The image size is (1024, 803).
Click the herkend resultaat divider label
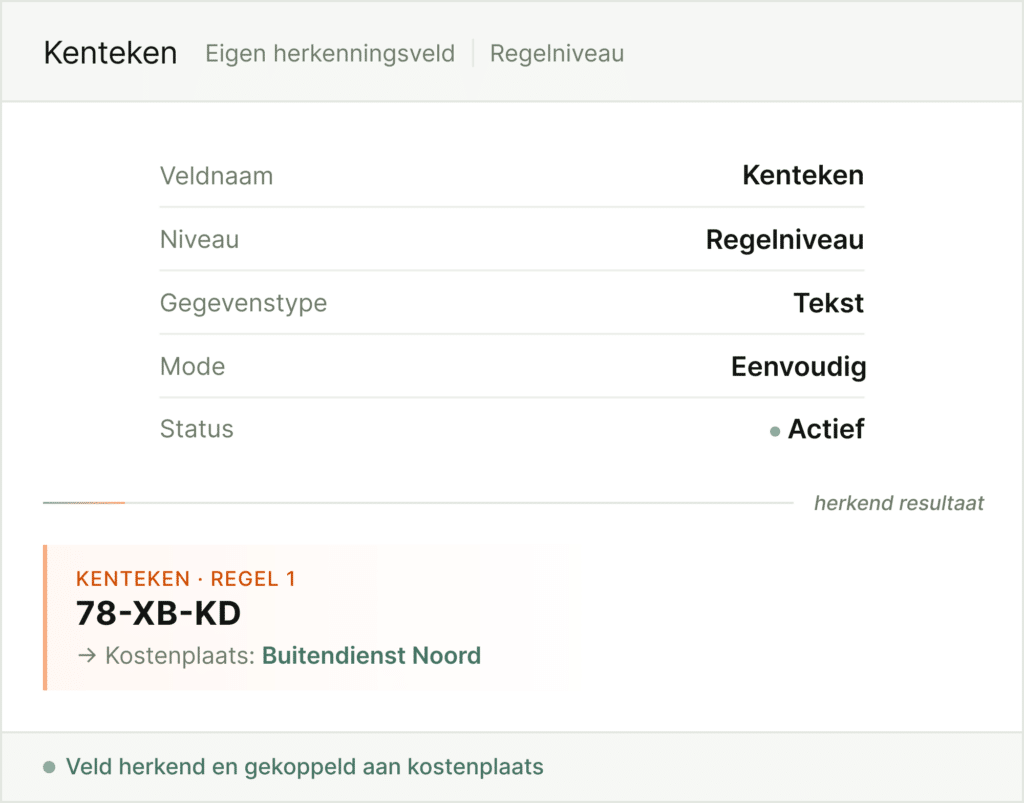[898, 503]
